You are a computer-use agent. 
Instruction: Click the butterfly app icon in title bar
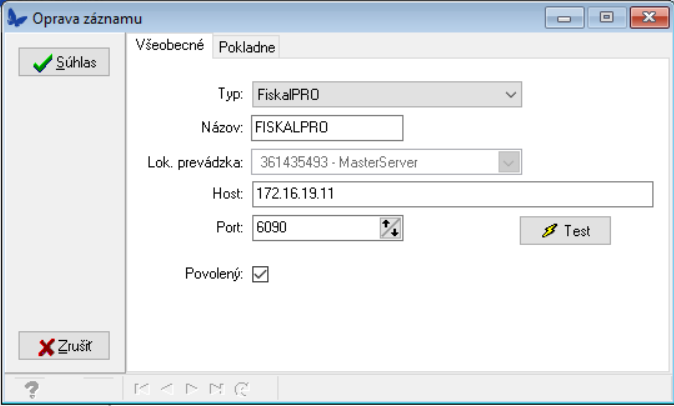17,18
